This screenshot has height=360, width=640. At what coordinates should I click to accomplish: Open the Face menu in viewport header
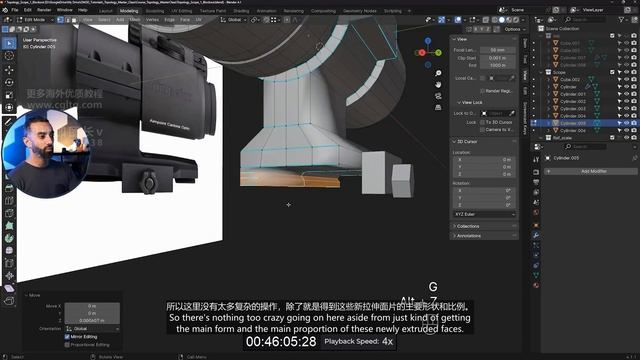pos(185,20)
